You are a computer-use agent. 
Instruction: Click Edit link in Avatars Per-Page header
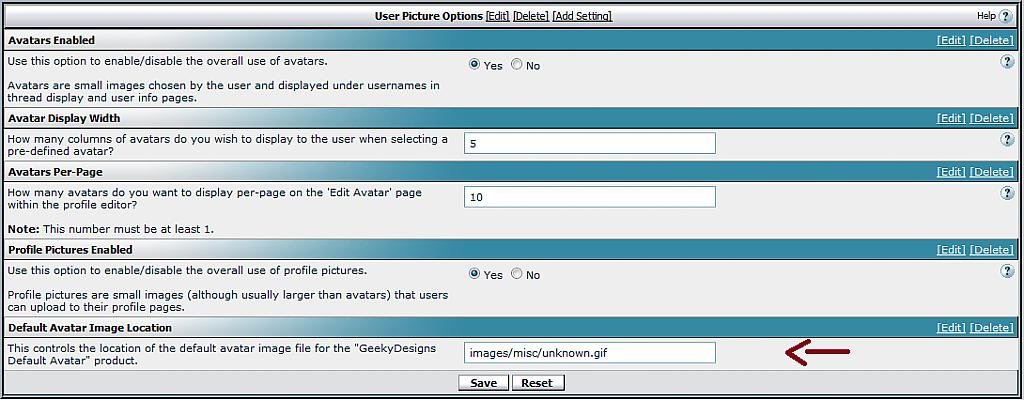coord(951,172)
